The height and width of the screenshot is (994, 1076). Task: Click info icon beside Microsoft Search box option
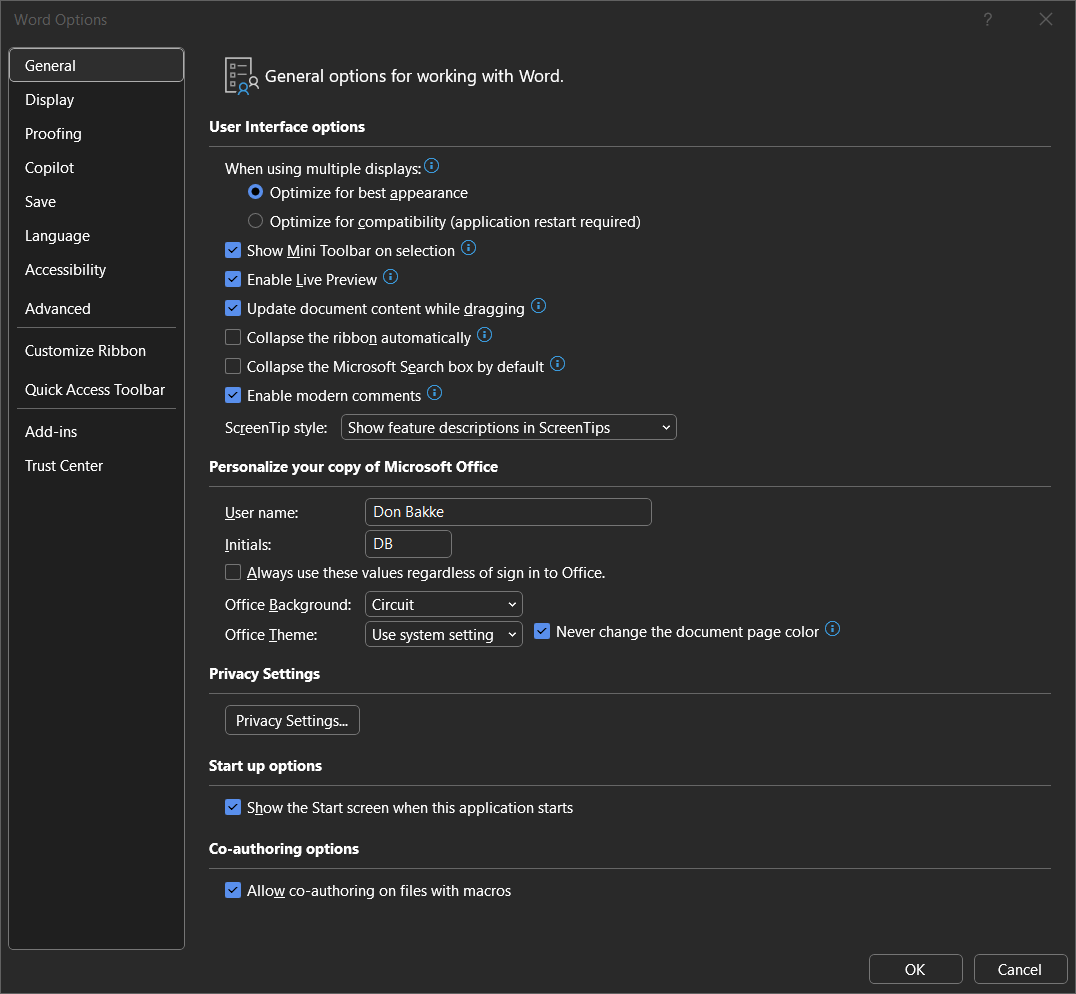[x=558, y=364]
